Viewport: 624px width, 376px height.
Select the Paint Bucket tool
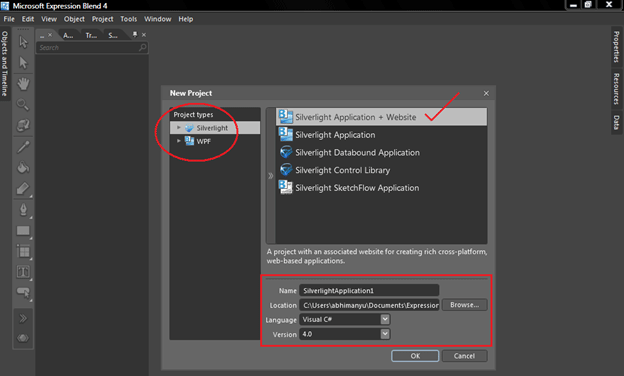pyautogui.click(x=23, y=168)
